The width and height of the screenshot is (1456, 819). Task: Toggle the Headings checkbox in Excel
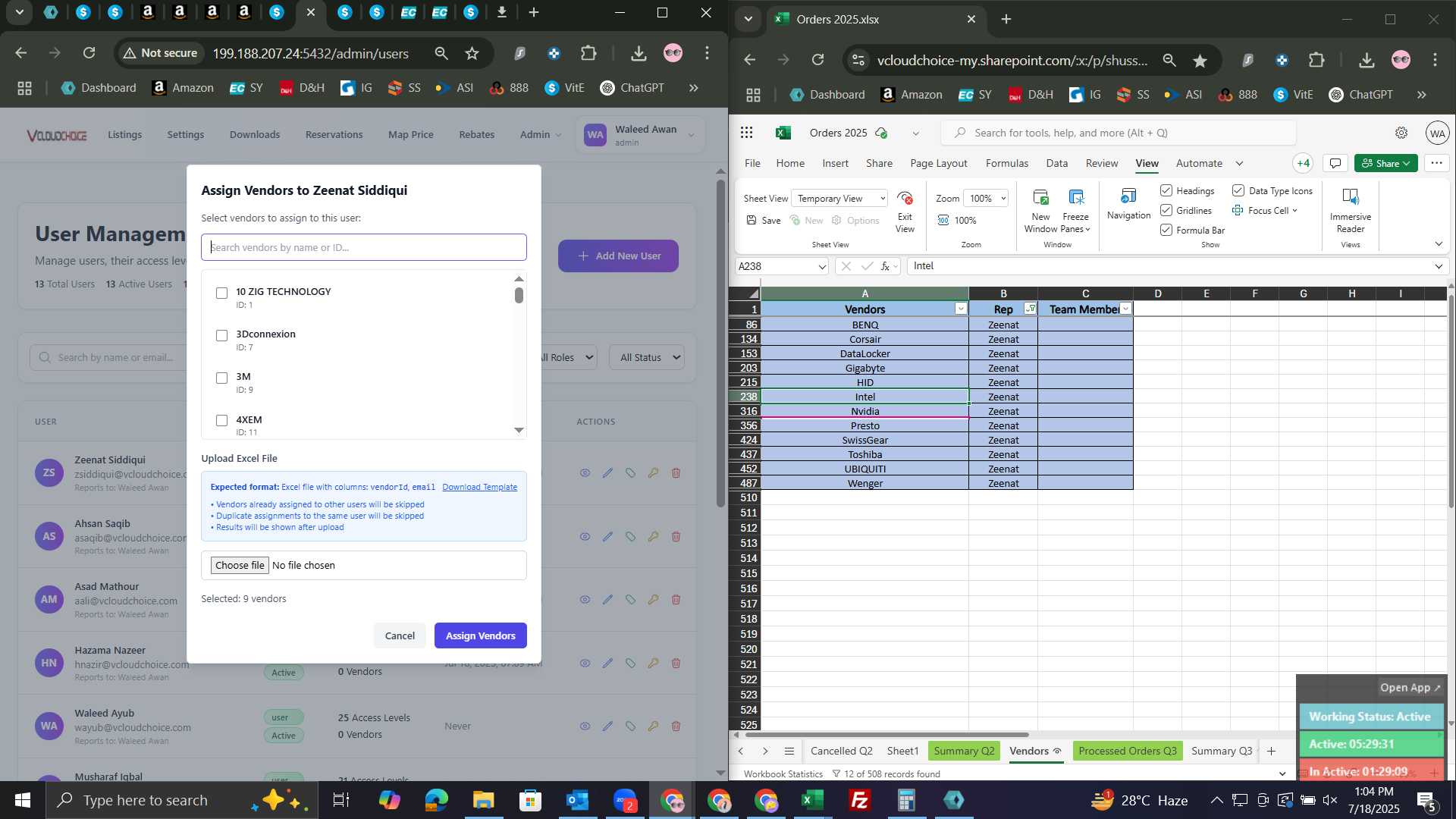(1166, 190)
